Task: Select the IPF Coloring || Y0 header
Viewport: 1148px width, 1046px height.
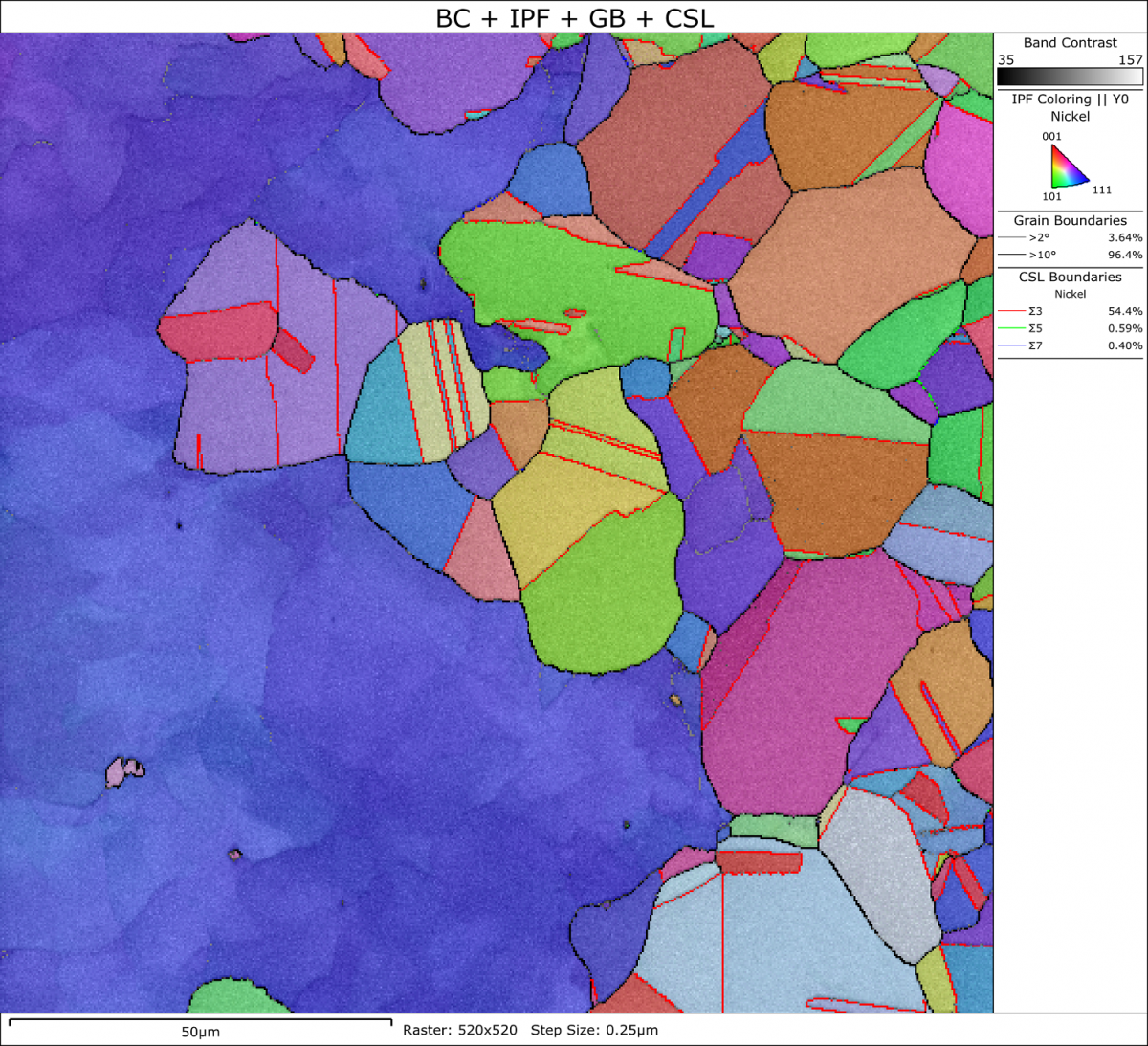Action: click(1069, 99)
